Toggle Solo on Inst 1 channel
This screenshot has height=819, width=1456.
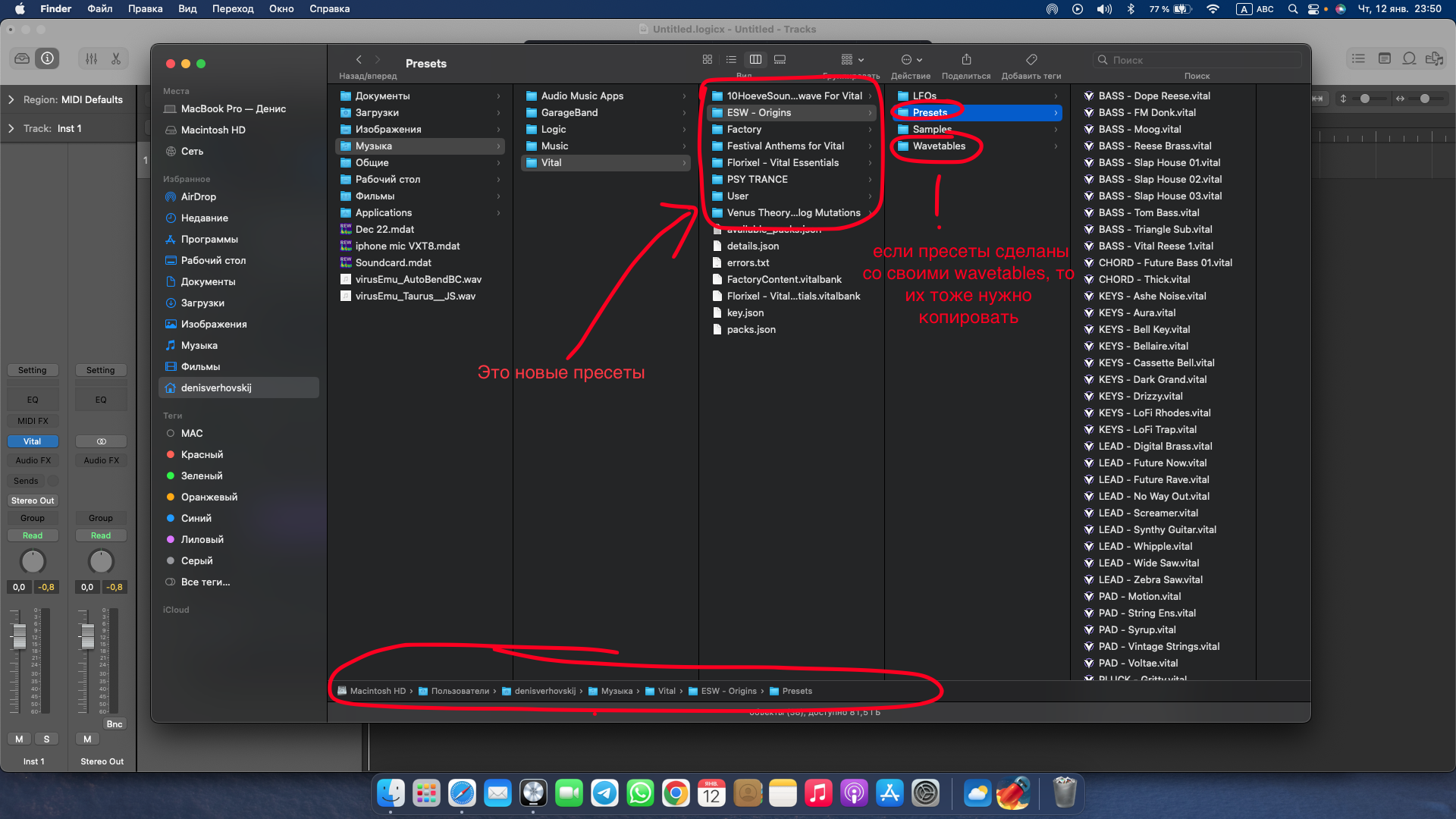(46, 739)
